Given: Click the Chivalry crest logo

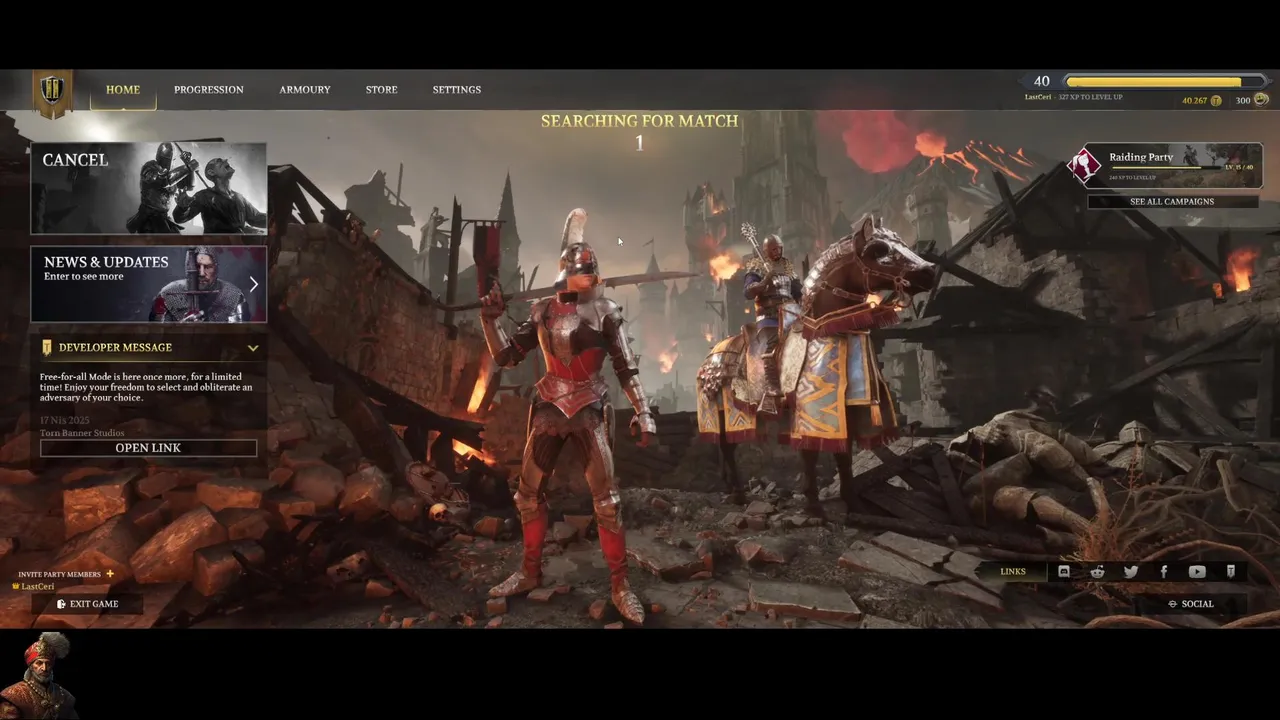Looking at the screenshot, I should tap(52, 93).
